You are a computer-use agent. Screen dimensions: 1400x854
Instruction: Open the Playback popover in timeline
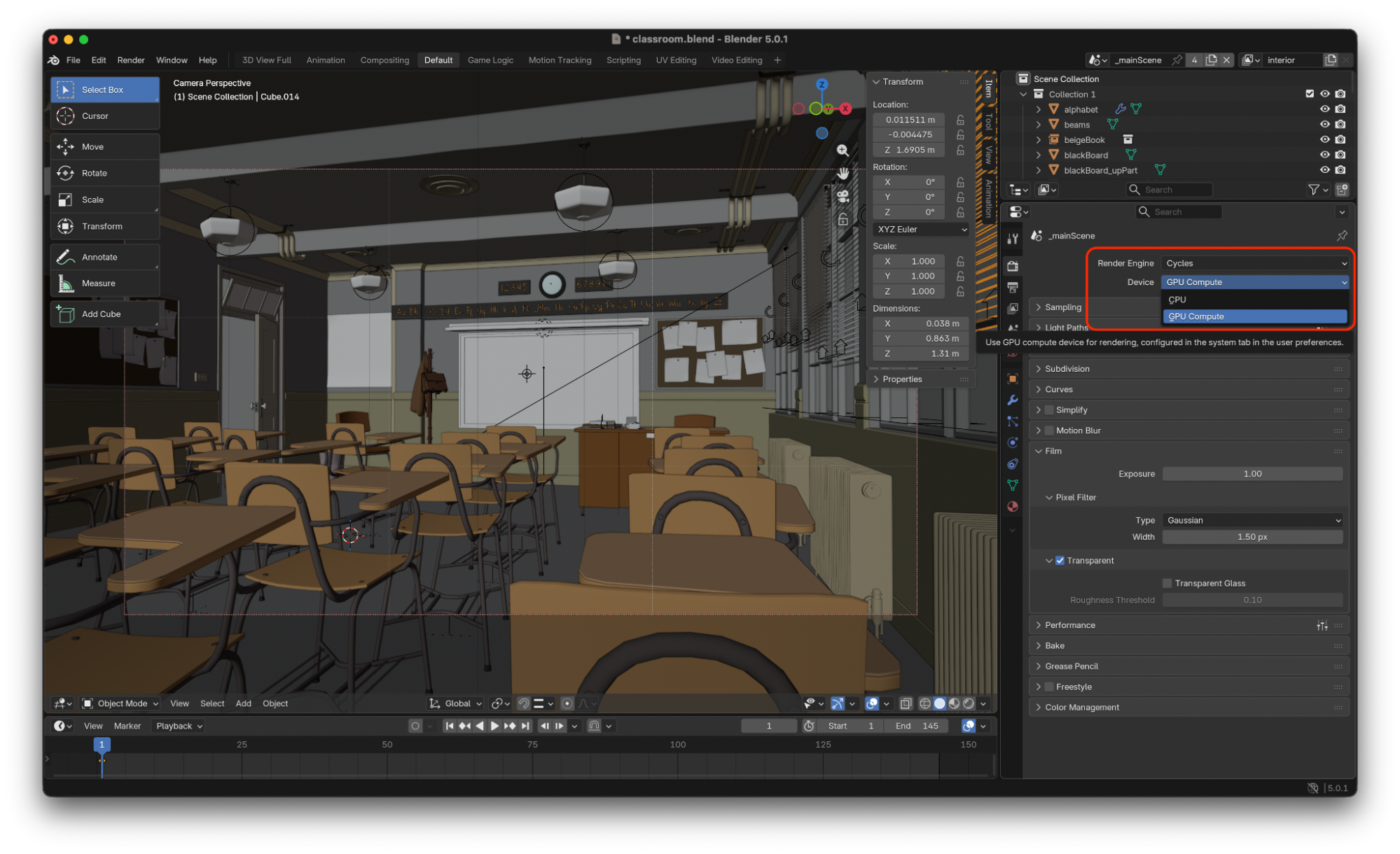tap(179, 726)
